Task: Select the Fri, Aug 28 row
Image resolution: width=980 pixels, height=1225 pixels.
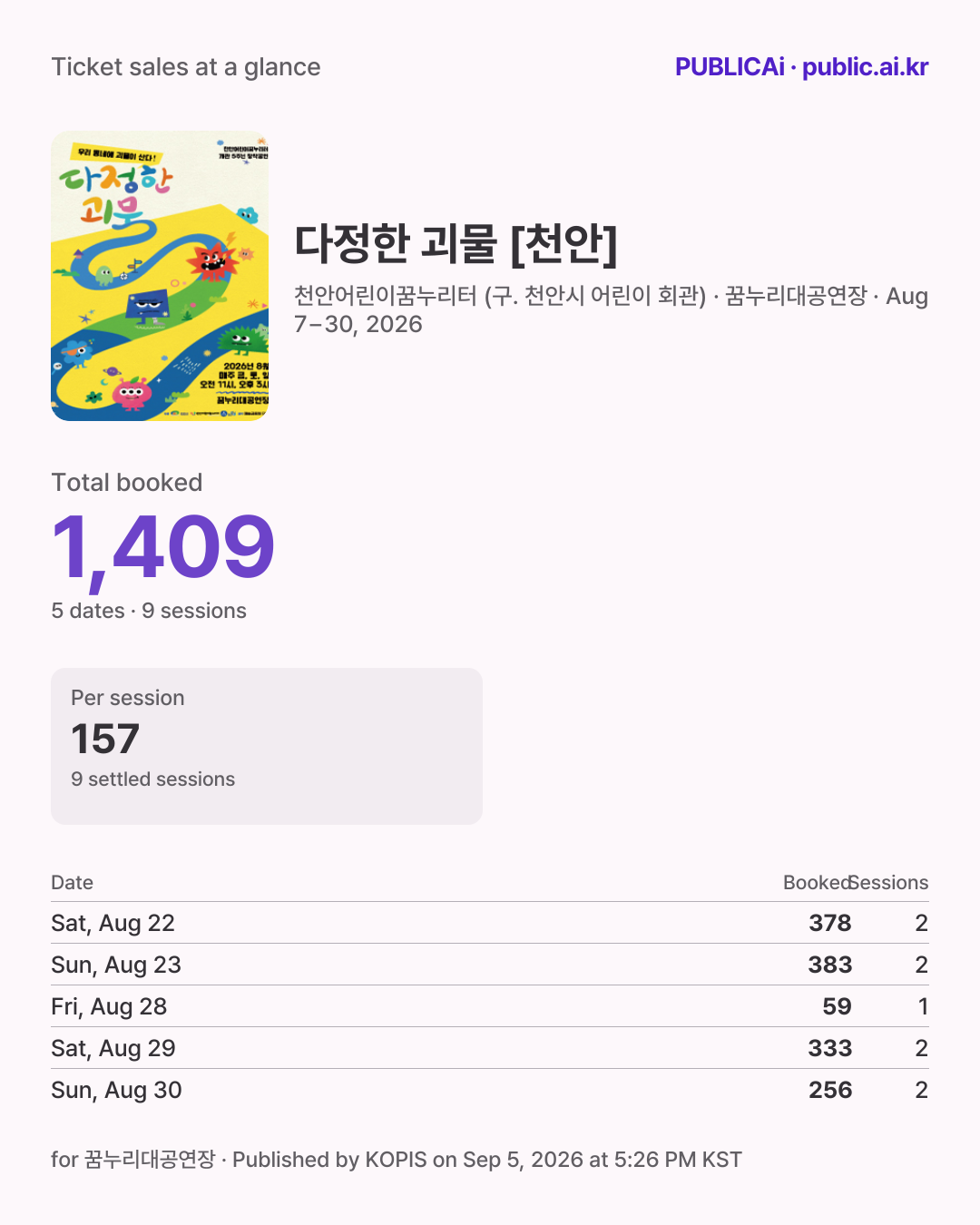Action: coord(490,1006)
